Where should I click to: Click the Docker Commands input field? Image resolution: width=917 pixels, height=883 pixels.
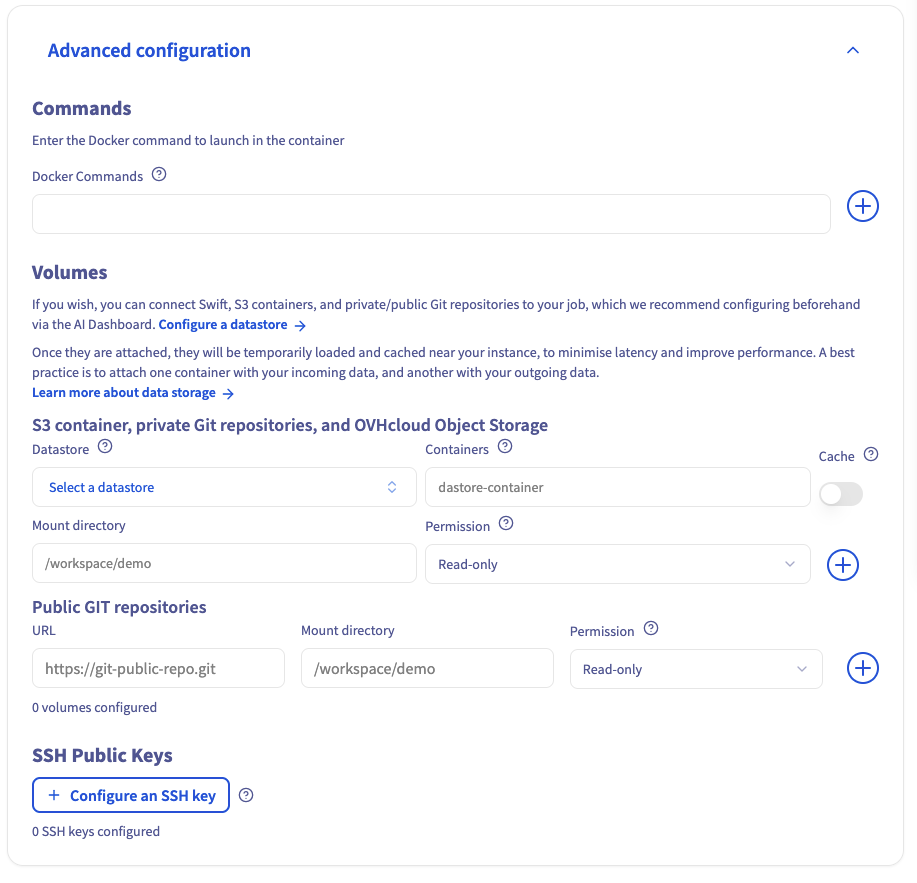(431, 214)
